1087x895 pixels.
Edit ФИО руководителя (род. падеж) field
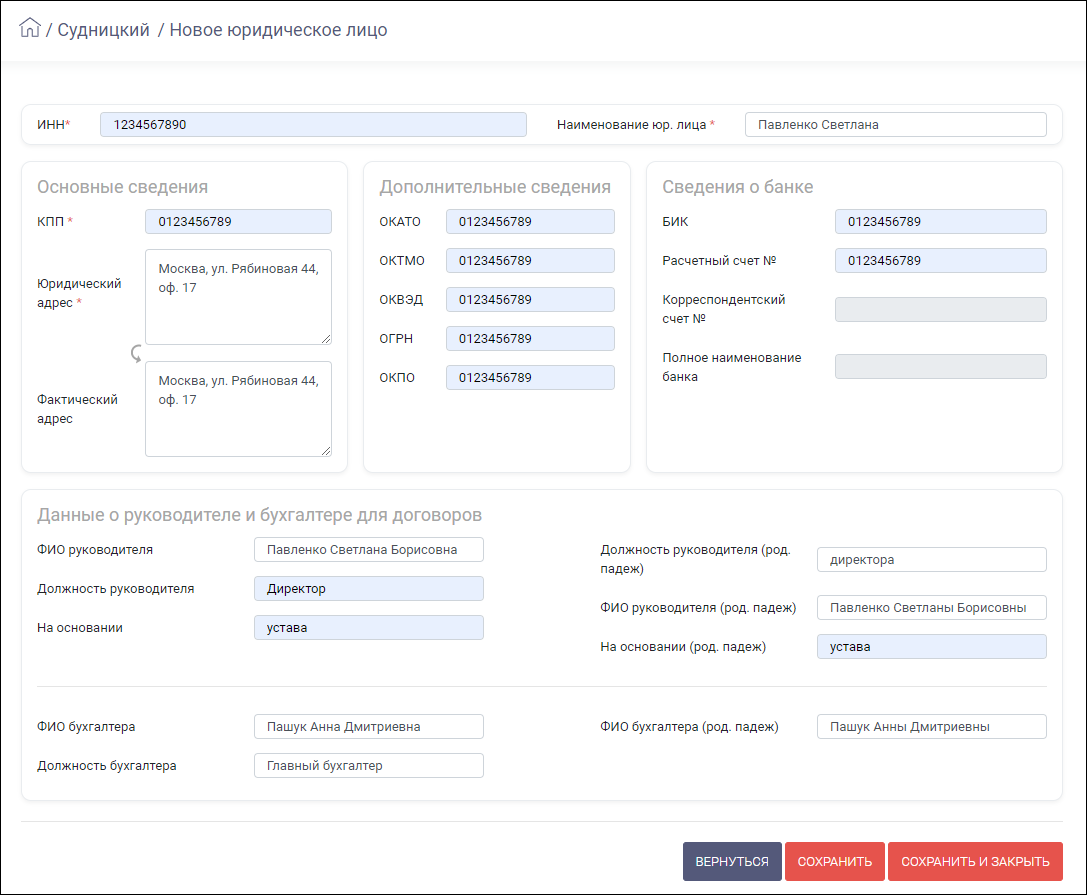932,608
